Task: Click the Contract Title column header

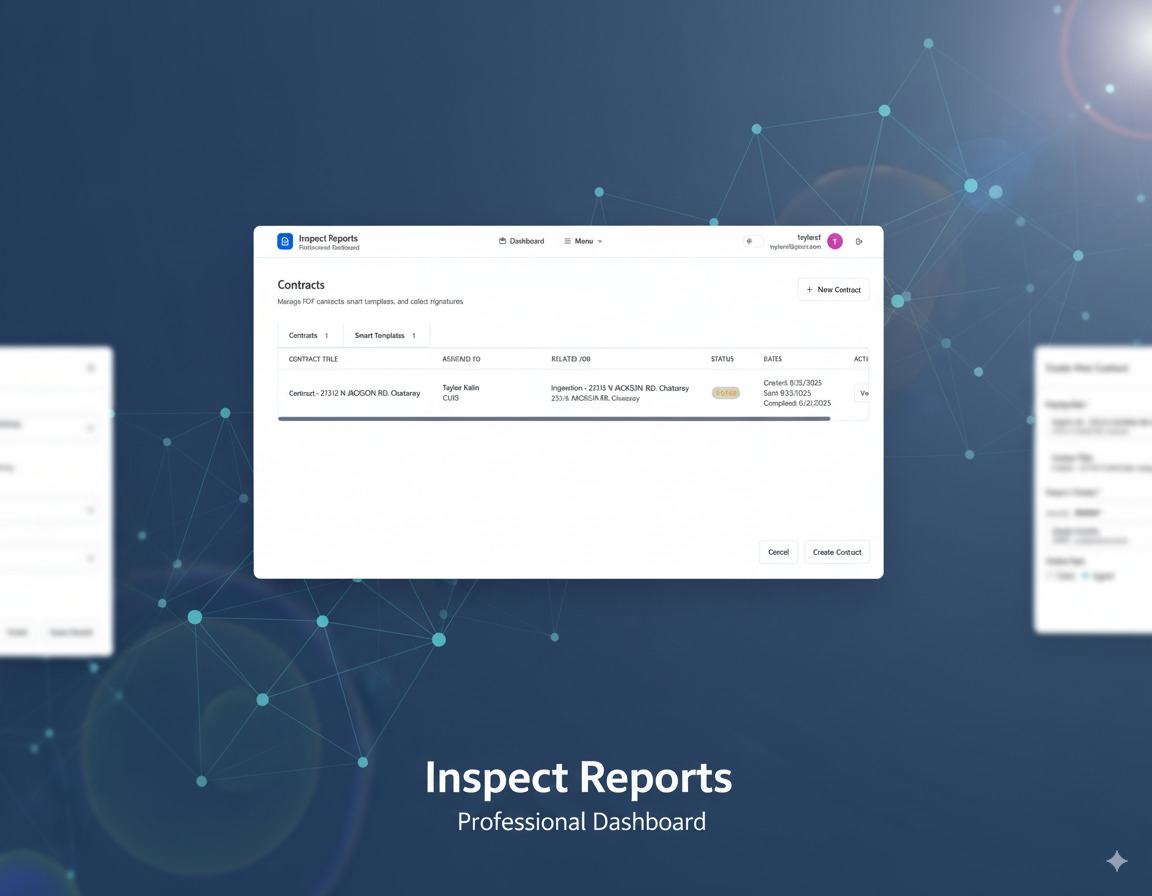Action: 313,359
